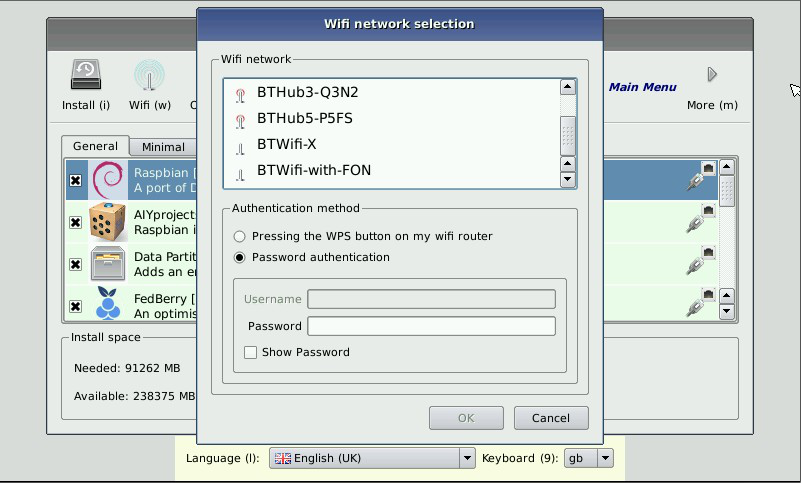Screen dimensions: 801x483
Task: Click OS list scrollbar lower up arrow
Action: click(x=726, y=296)
